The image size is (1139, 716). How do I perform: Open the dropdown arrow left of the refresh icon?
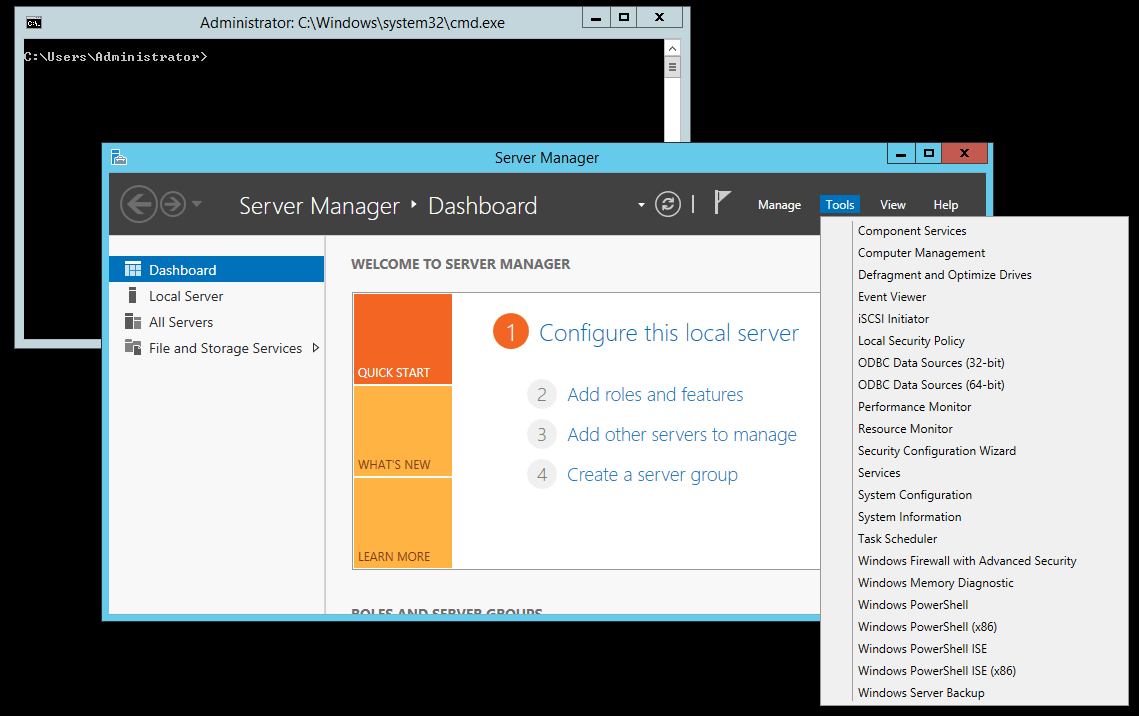click(x=641, y=205)
